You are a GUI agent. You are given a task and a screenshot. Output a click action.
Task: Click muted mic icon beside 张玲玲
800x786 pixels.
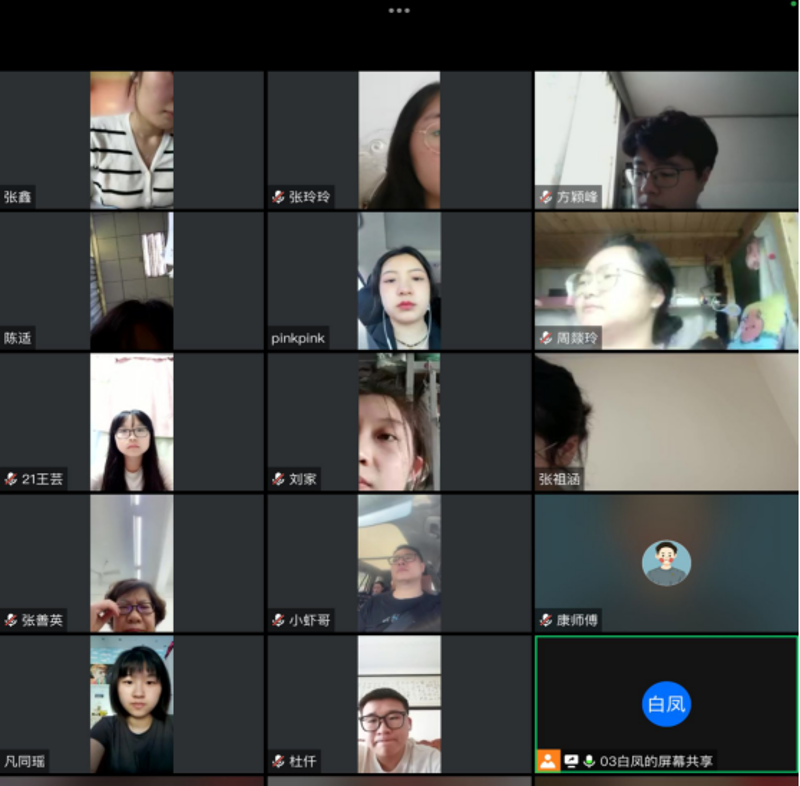278,198
